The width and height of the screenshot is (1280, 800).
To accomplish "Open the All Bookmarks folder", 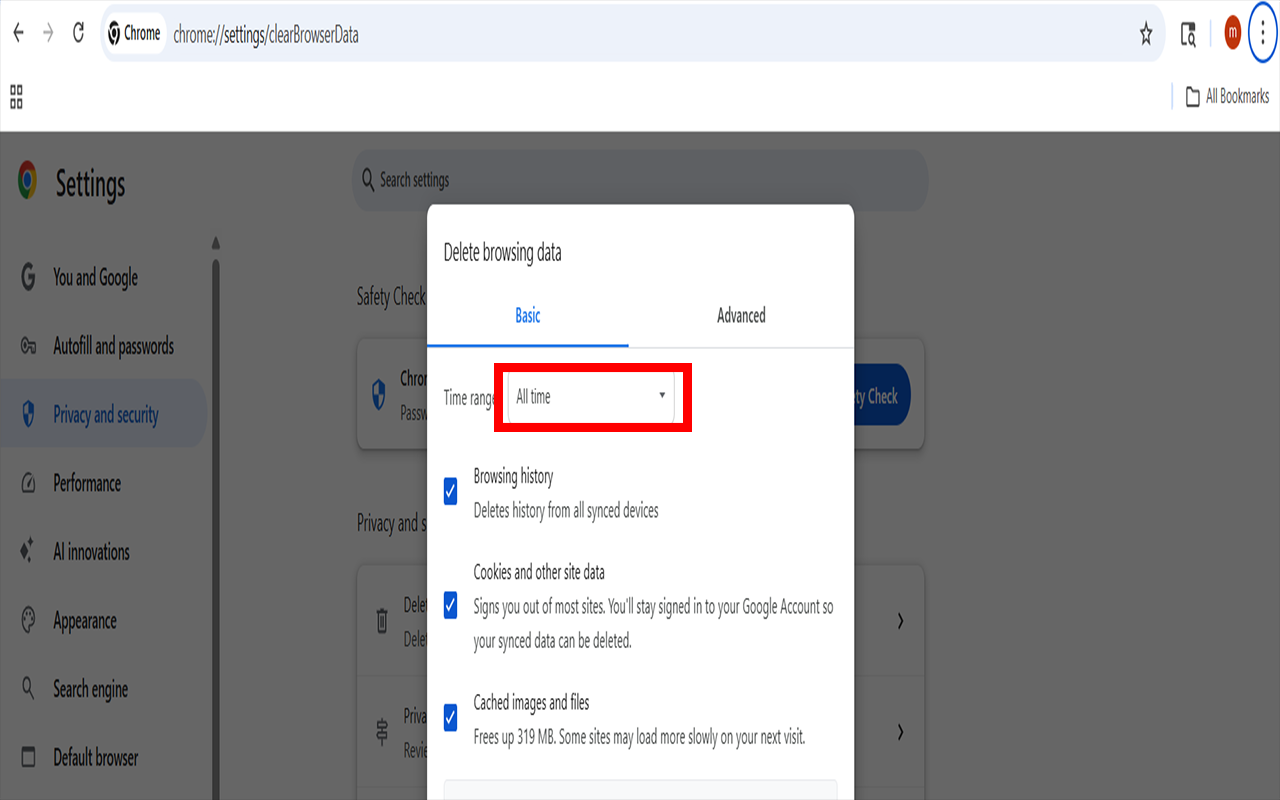I will tap(1227, 96).
